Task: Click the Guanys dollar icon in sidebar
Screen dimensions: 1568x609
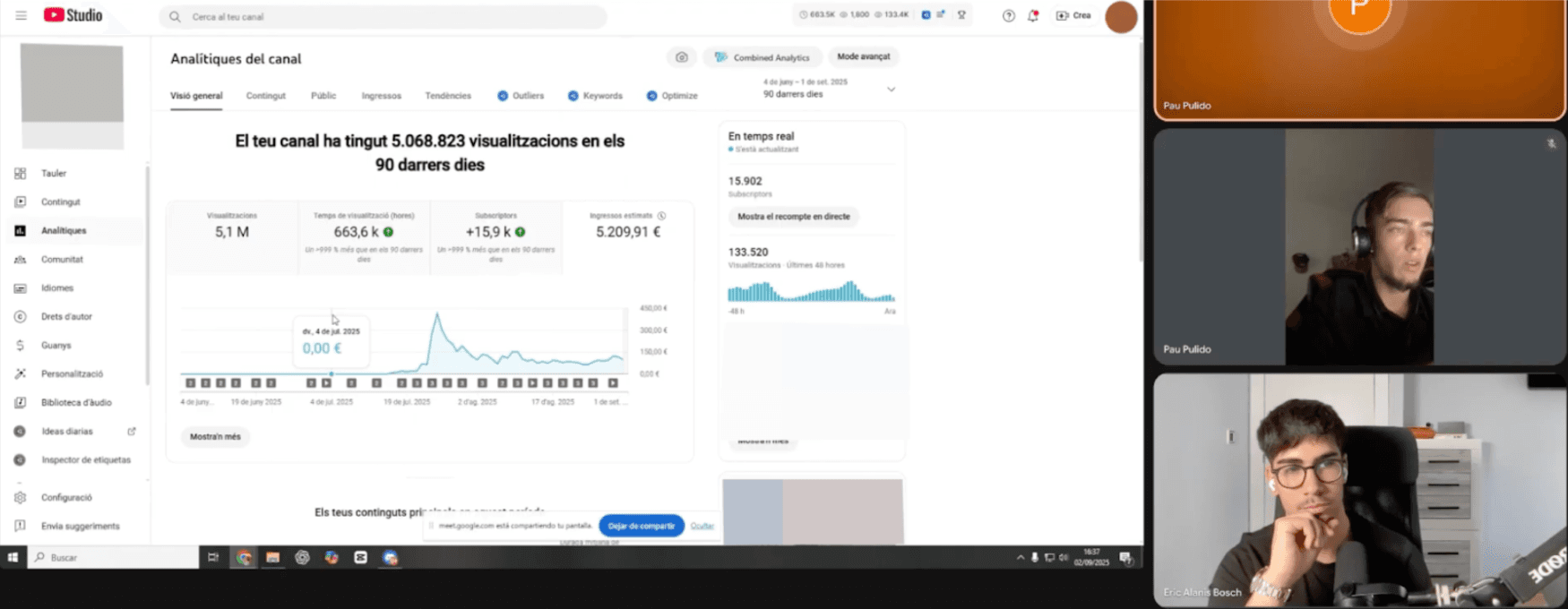Action: pos(21,346)
